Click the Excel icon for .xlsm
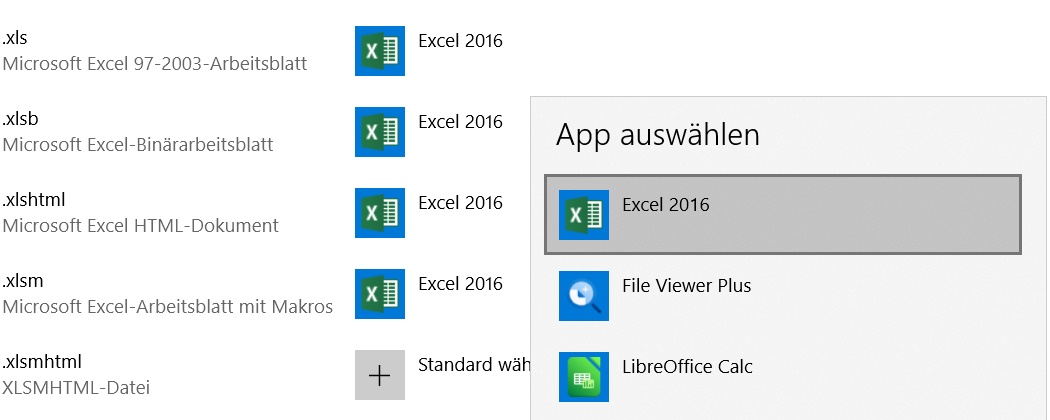The height and width of the screenshot is (420, 1050). pyautogui.click(x=380, y=294)
